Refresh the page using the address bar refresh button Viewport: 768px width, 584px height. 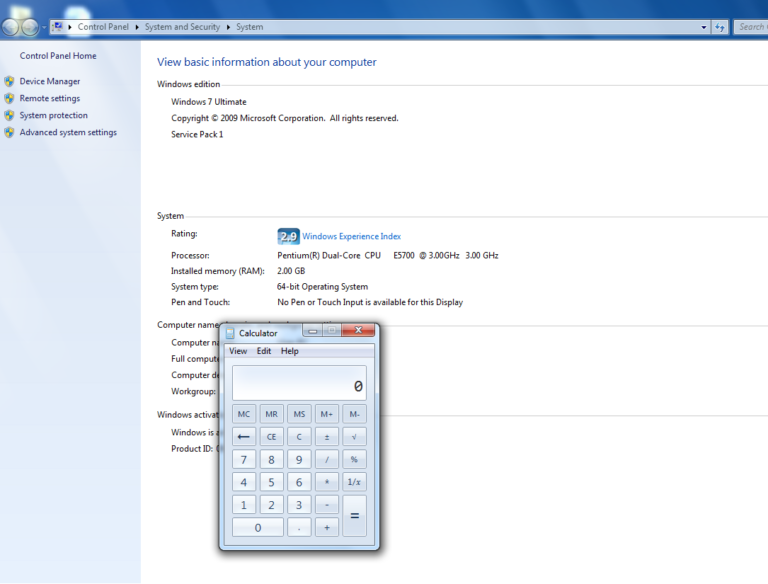coord(719,27)
